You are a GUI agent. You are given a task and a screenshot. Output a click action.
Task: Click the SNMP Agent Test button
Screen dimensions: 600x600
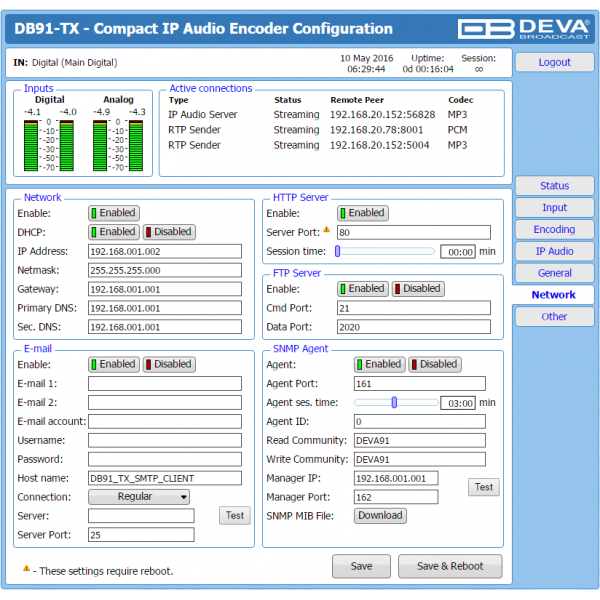click(484, 487)
